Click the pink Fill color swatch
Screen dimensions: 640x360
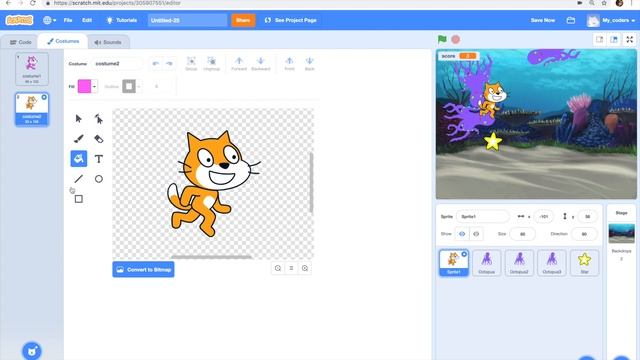84,87
